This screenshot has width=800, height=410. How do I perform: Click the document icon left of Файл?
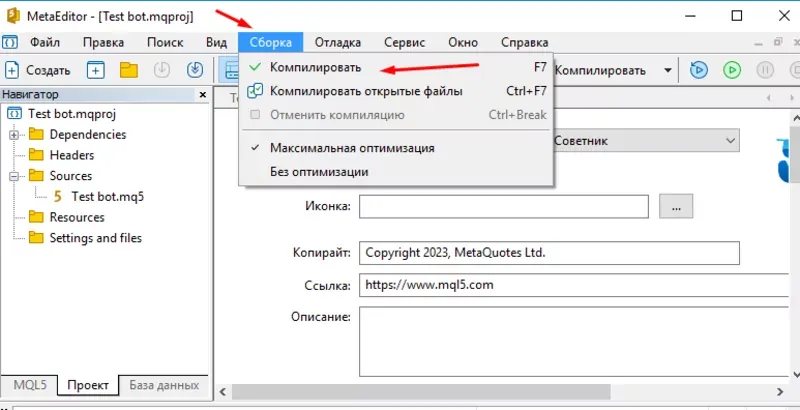(10, 42)
